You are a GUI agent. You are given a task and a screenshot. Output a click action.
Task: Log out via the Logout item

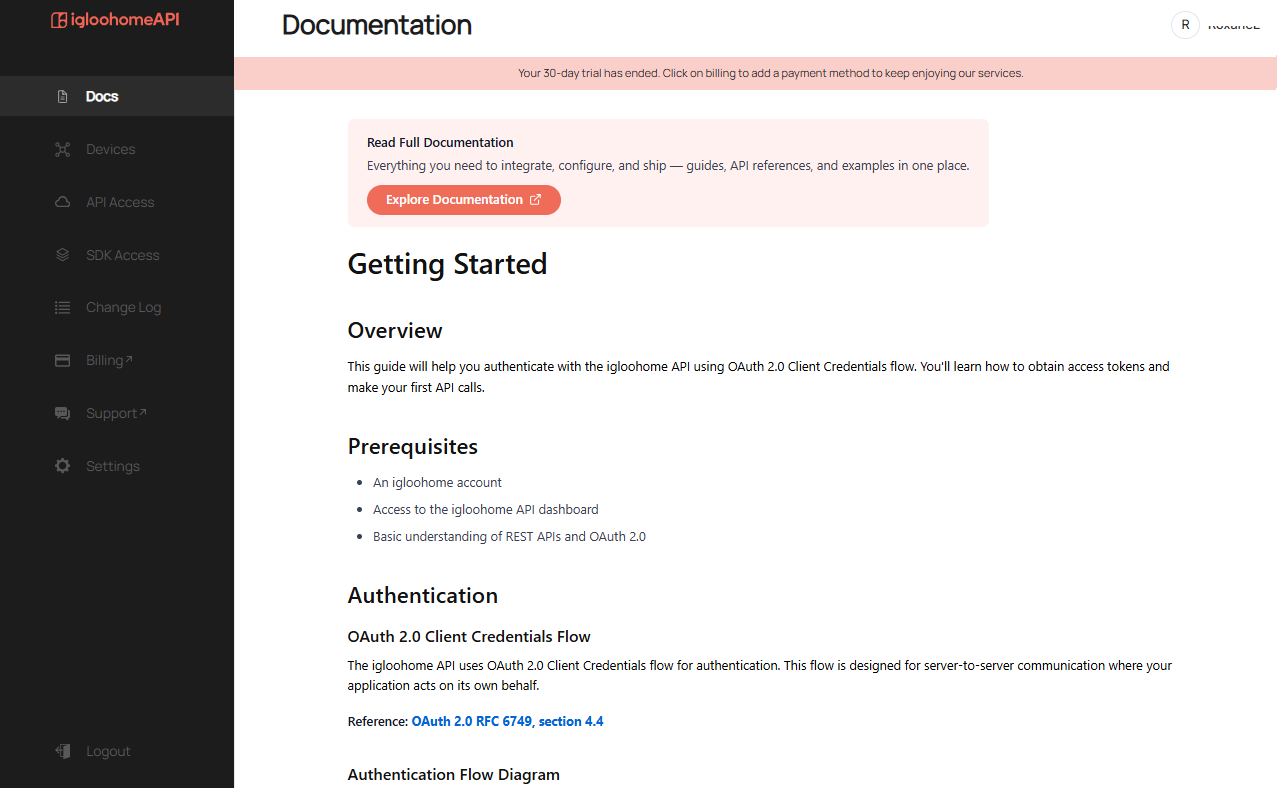coord(117,751)
